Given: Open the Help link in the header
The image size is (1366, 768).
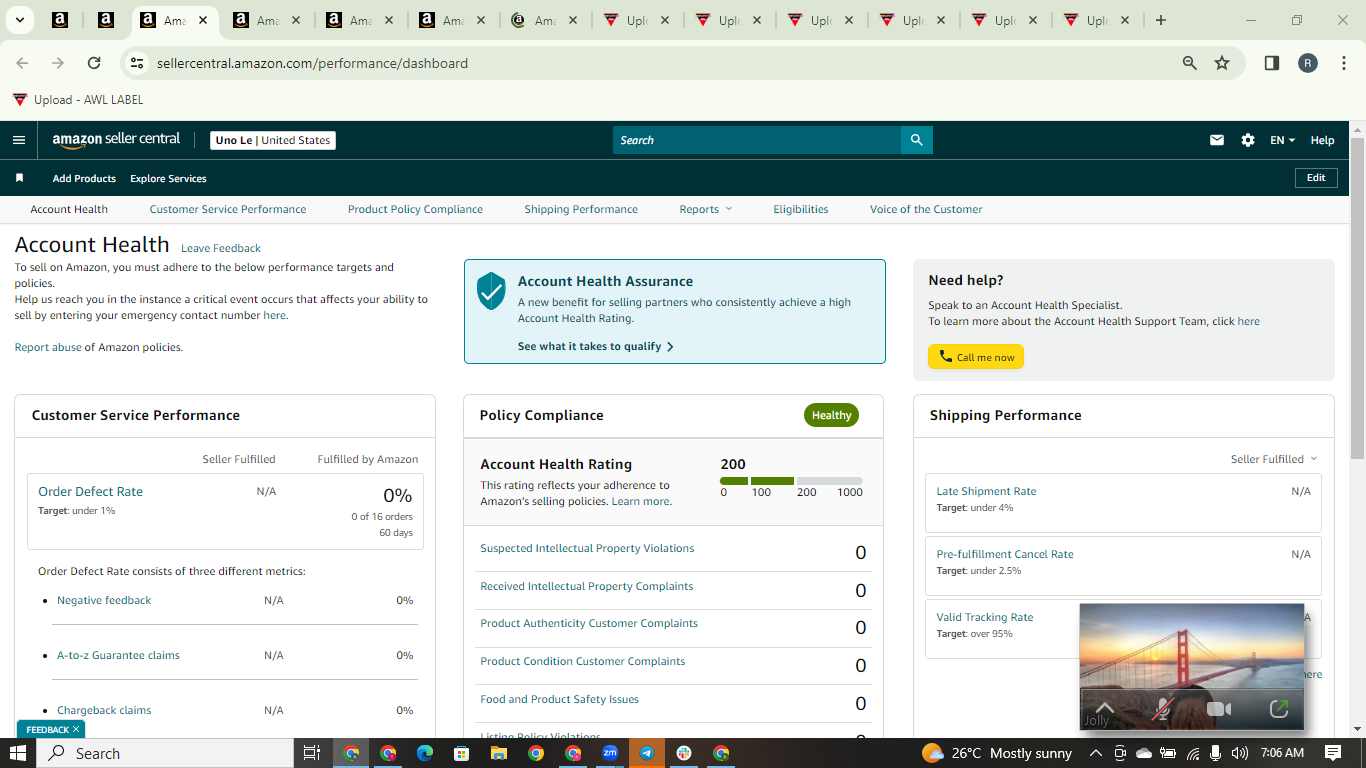Looking at the screenshot, I should (1322, 140).
